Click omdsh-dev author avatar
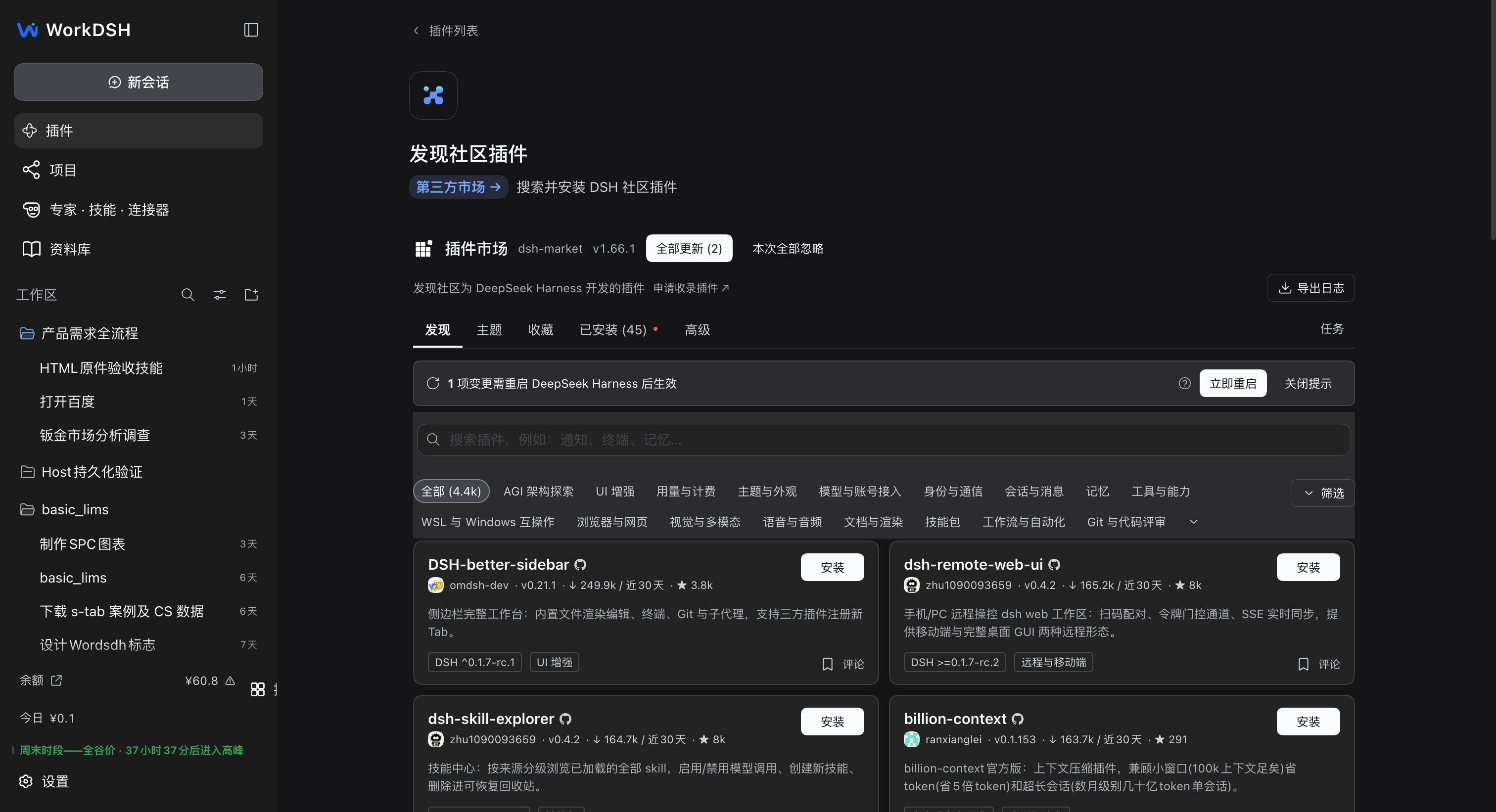This screenshot has height=812, width=1496. point(435,585)
